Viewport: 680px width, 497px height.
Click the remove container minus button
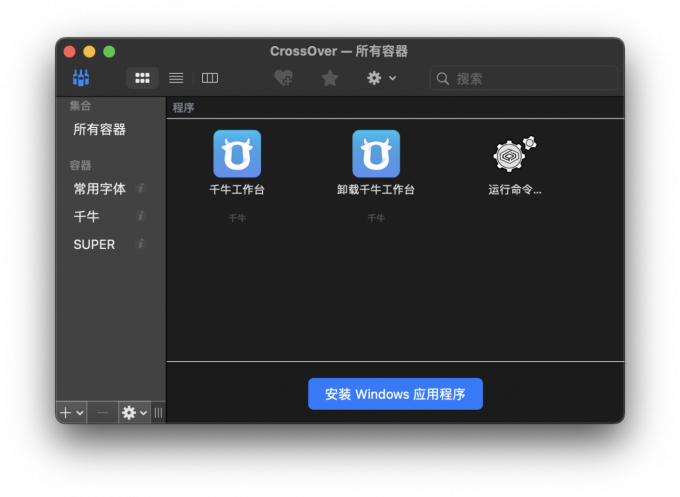coord(103,412)
